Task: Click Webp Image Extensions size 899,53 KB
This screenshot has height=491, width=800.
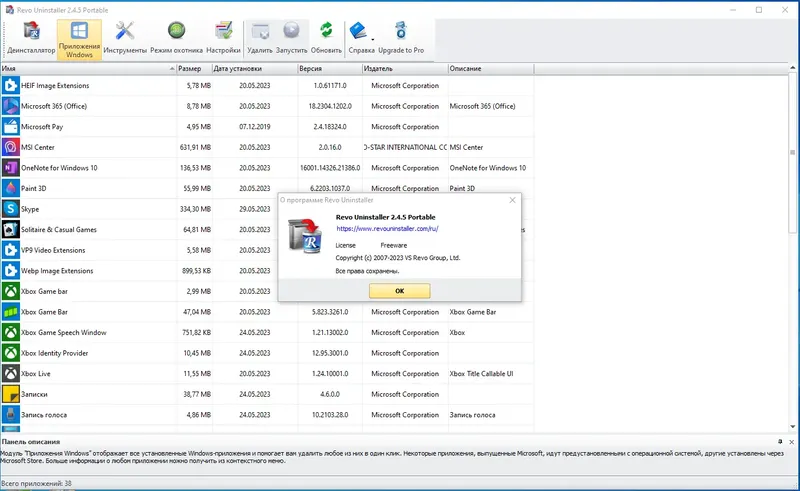Action: (196, 271)
